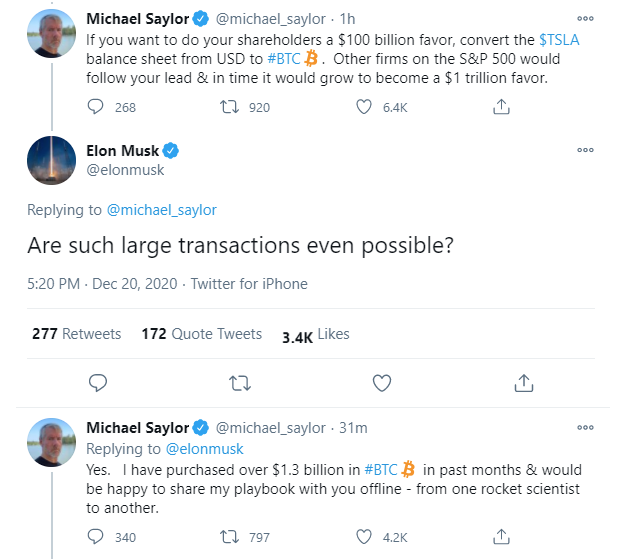Open more options on Elon Musk's tweet
644x559 pixels.
(585, 150)
